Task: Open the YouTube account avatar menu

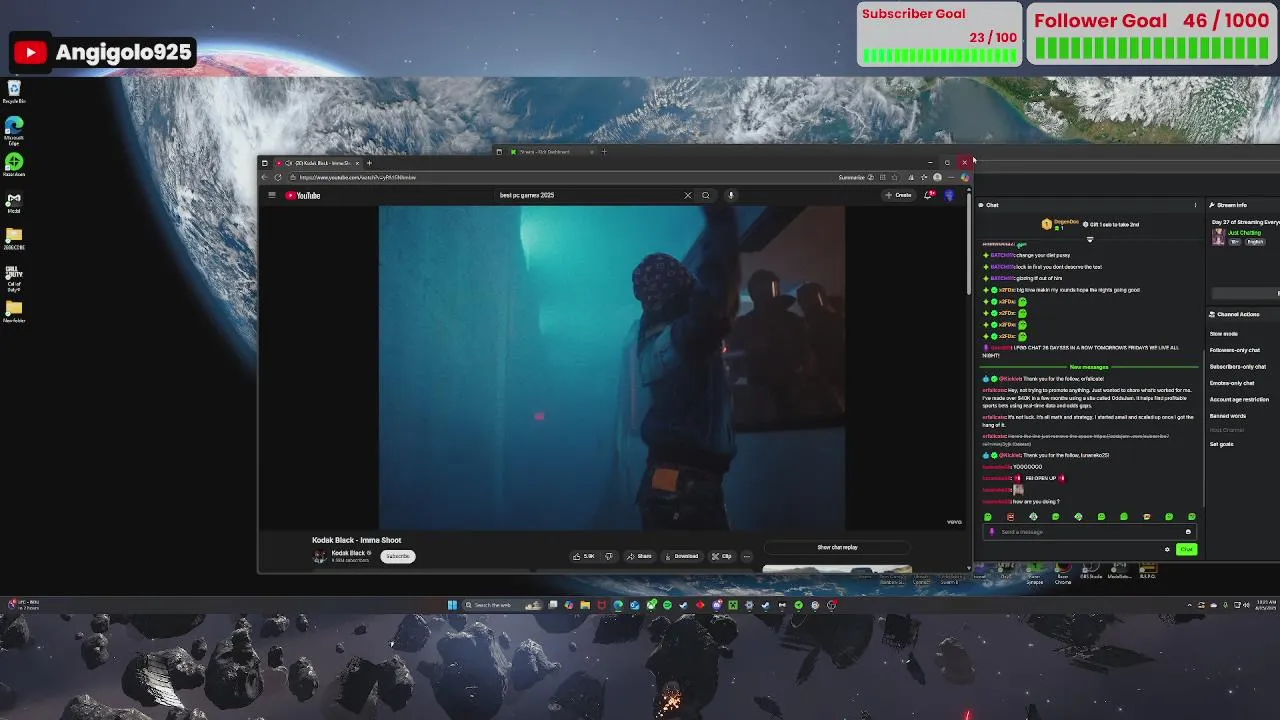Action: click(949, 195)
